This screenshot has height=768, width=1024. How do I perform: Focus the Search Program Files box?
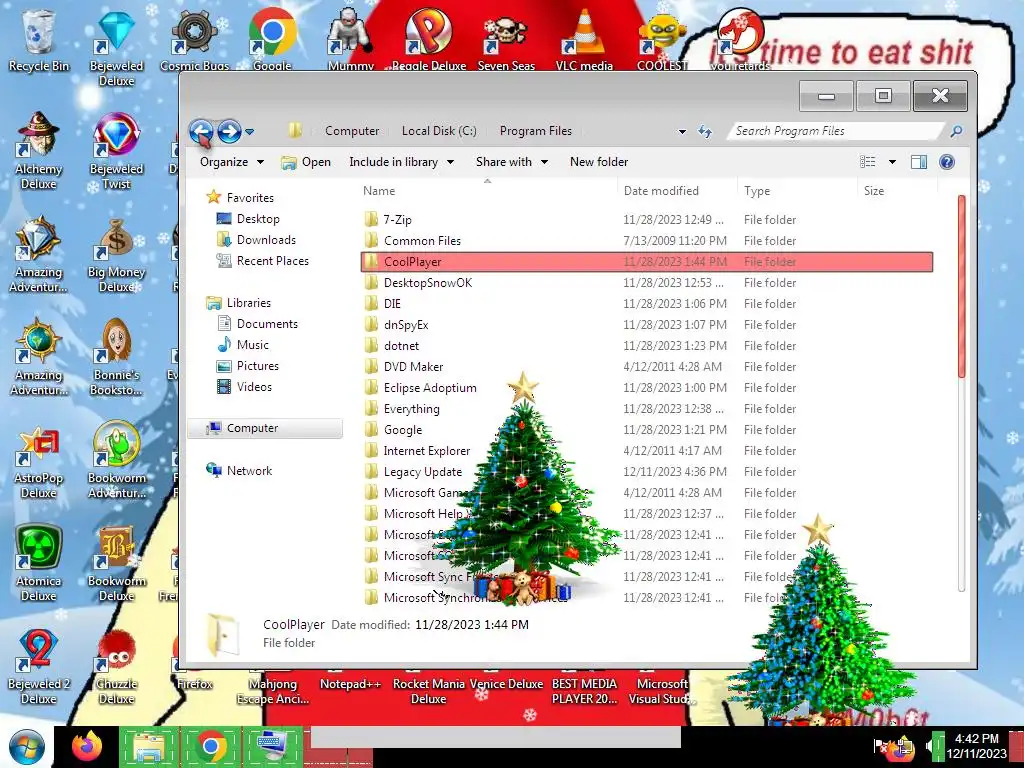836,131
